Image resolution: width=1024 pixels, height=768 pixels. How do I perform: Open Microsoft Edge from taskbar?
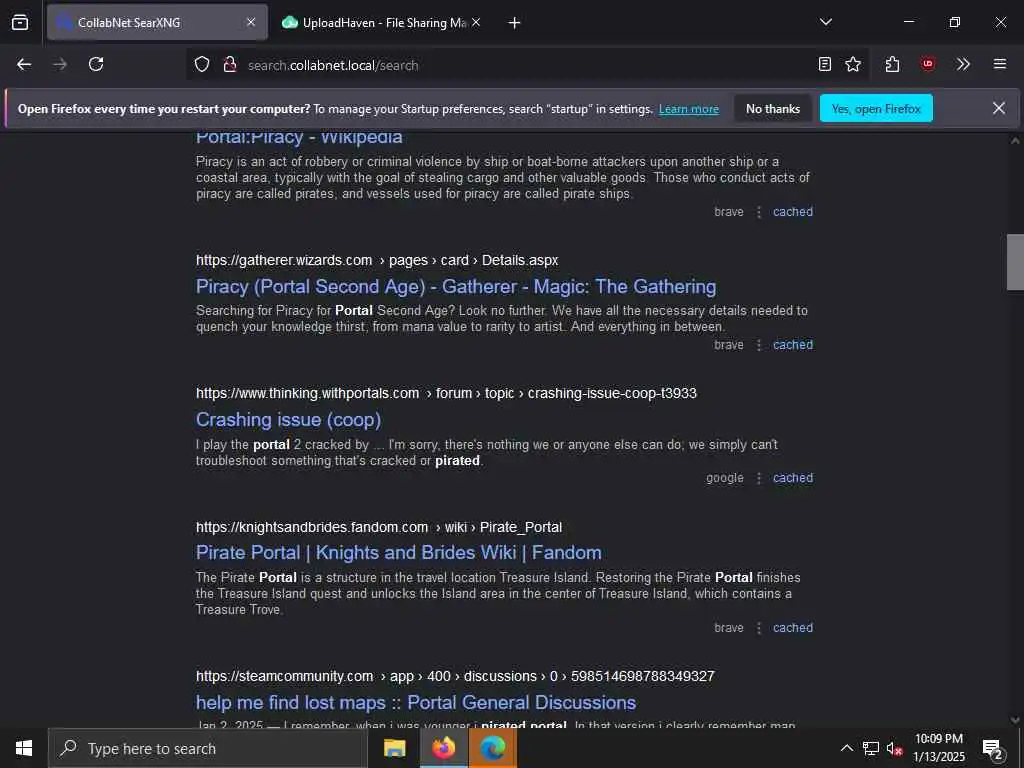(493, 748)
